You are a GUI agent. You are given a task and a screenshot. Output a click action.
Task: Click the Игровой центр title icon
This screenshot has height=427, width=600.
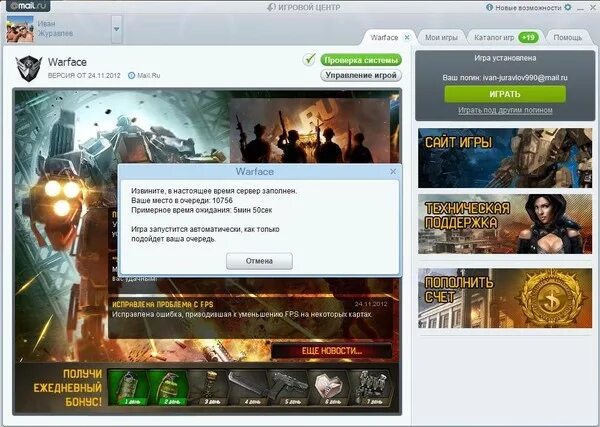coord(271,7)
